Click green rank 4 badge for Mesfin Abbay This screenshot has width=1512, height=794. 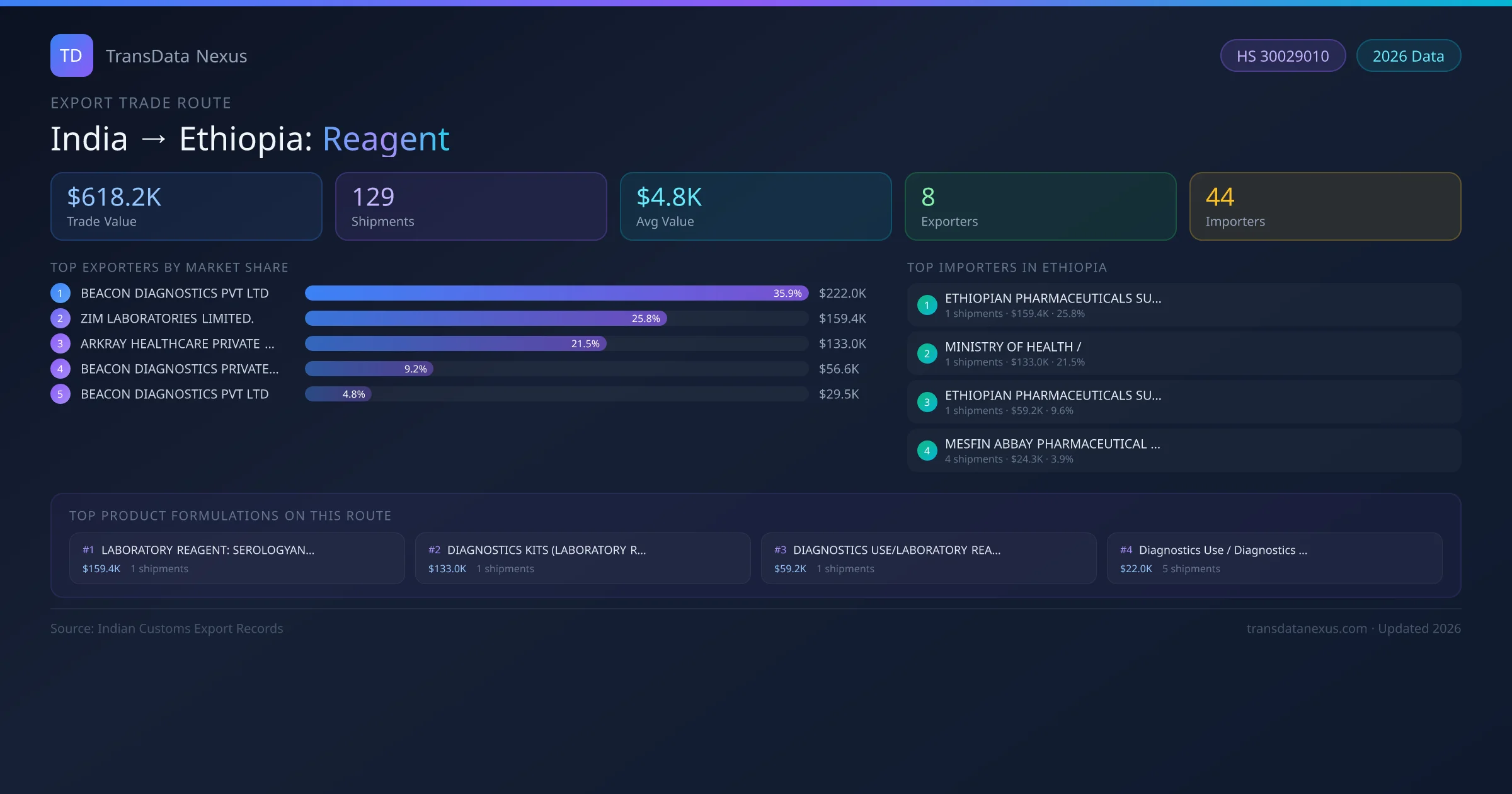pos(927,451)
